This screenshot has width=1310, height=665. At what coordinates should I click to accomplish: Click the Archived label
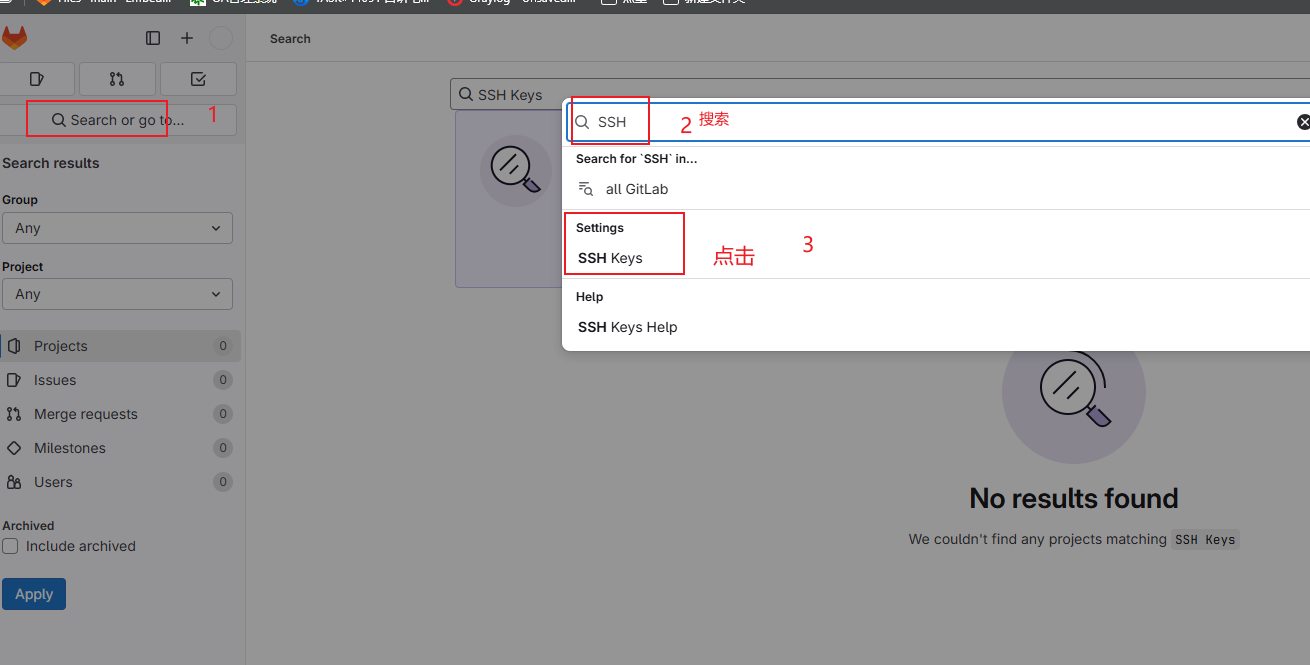click(x=28, y=525)
